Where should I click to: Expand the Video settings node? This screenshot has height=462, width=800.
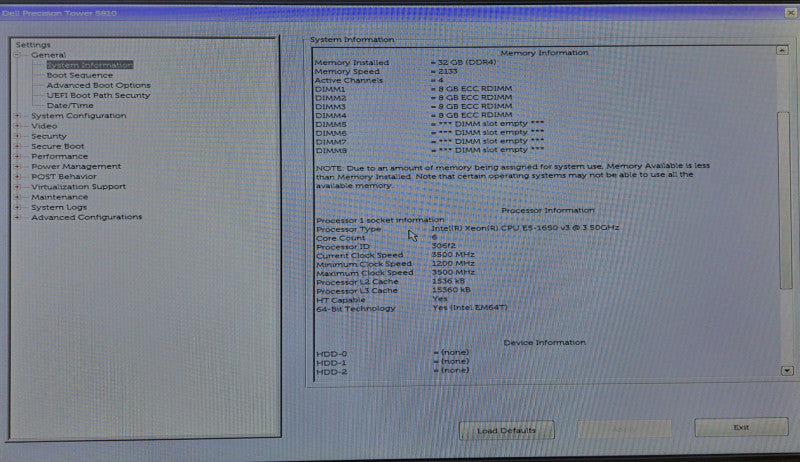coord(17,126)
